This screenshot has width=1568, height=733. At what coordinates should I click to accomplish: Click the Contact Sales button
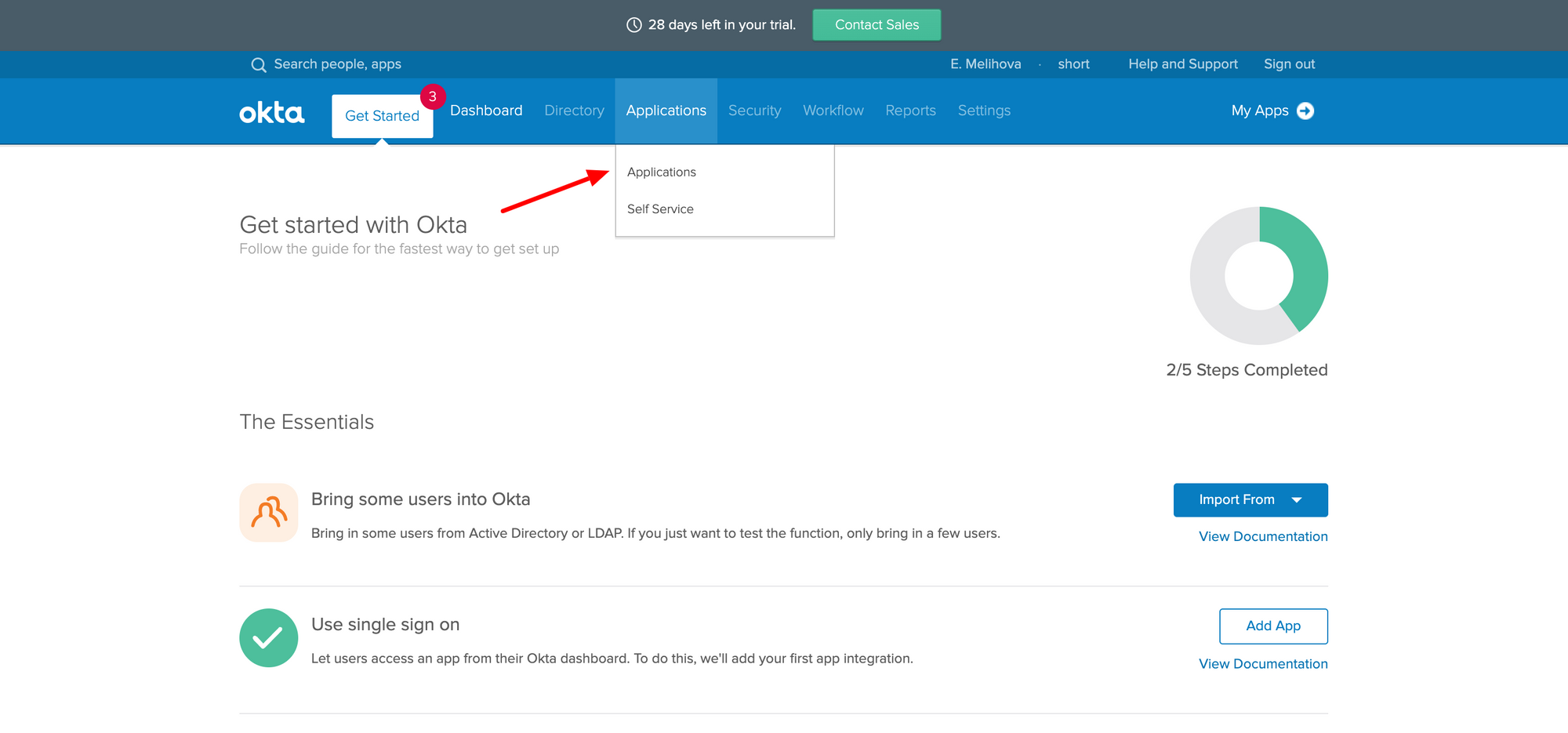[877, 25]
